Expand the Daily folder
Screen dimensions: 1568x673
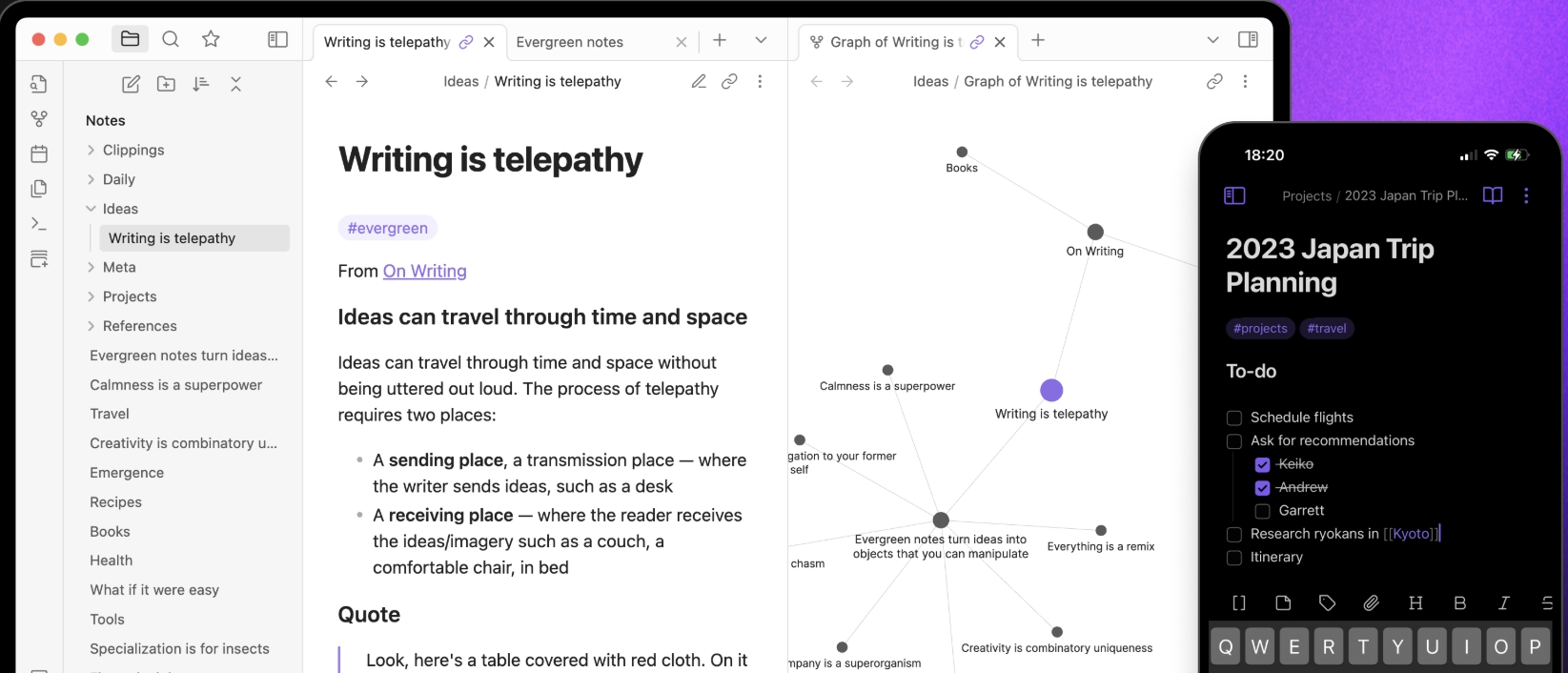pyautogui.click(x=91, y=179)
